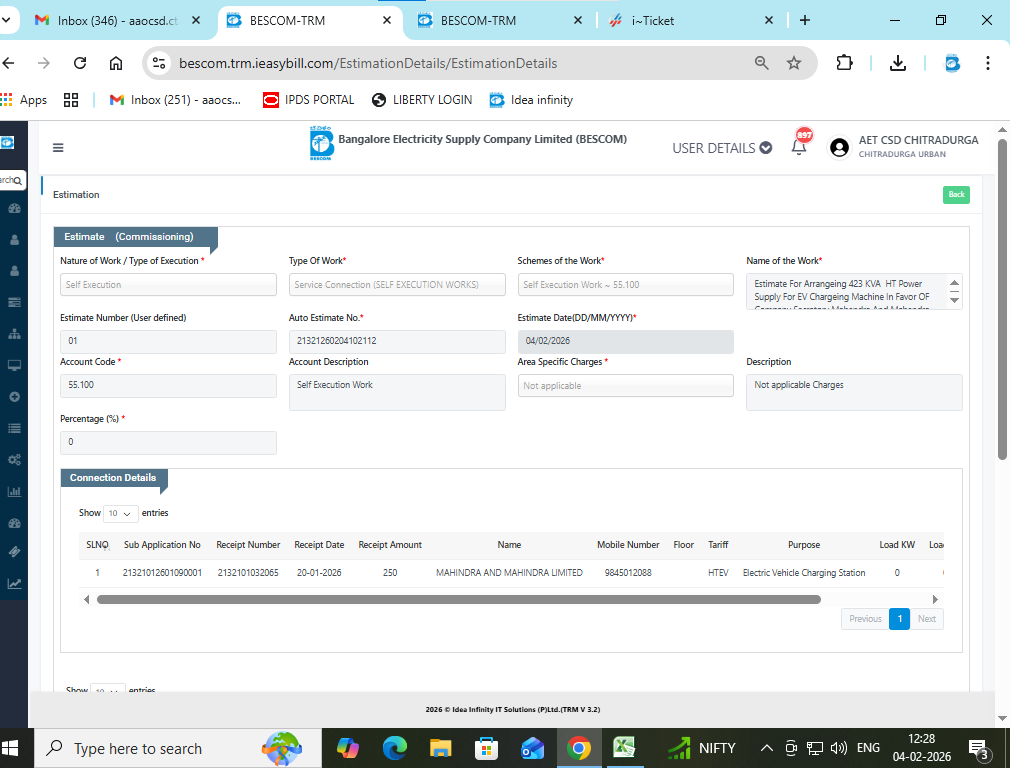Open the Type Of Work dropdown field
This screenshot has height=768, width=1010.
point(397,285)
